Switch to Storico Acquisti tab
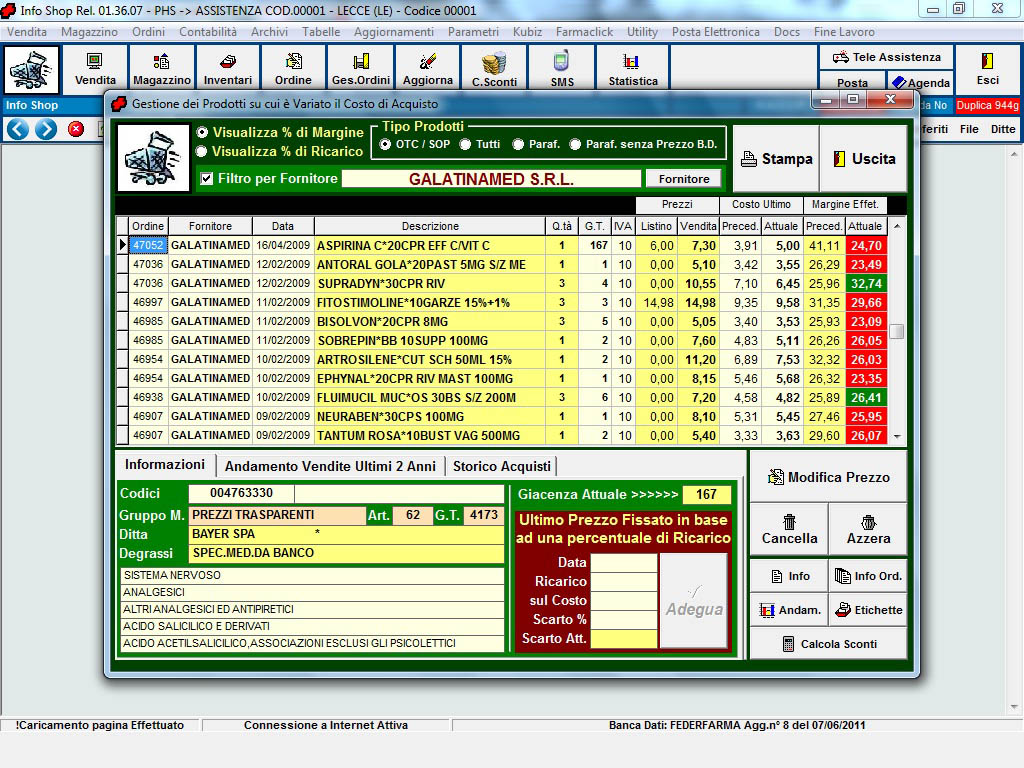 [x=501, y=466]
